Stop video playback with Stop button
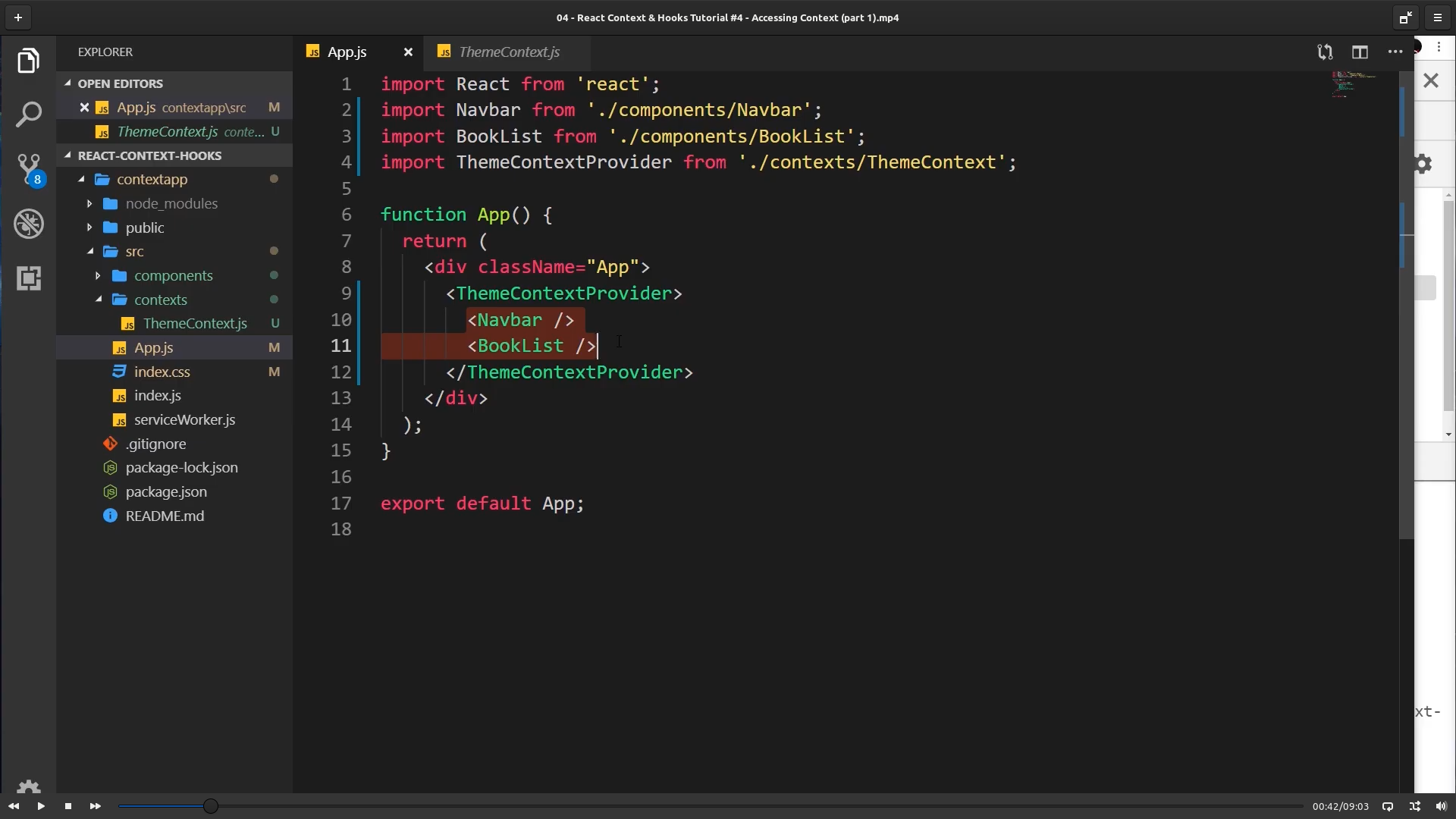 tap(68, 806)
